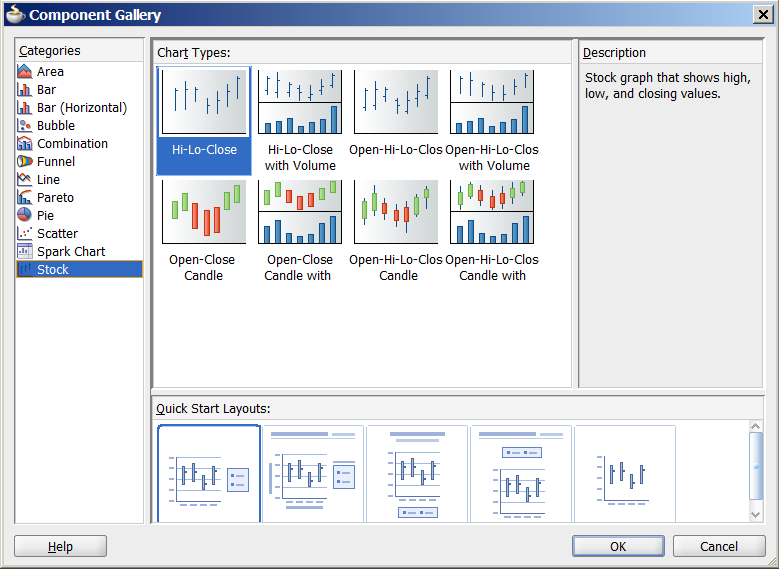Choose the Scatter category icon

click(x=24, y=234)
